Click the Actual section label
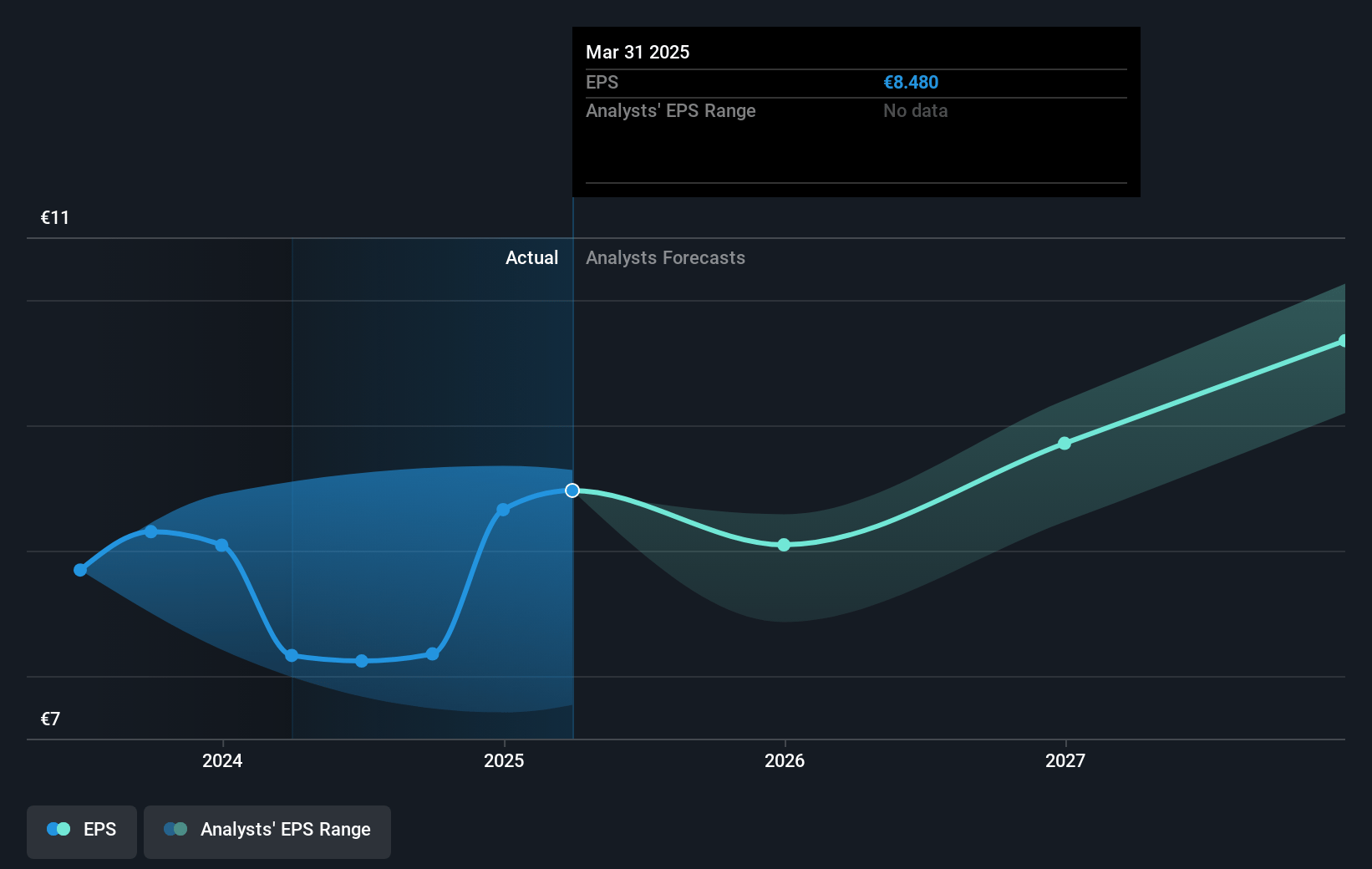Viewport: 1372px width, 869px height. (531, 258)
